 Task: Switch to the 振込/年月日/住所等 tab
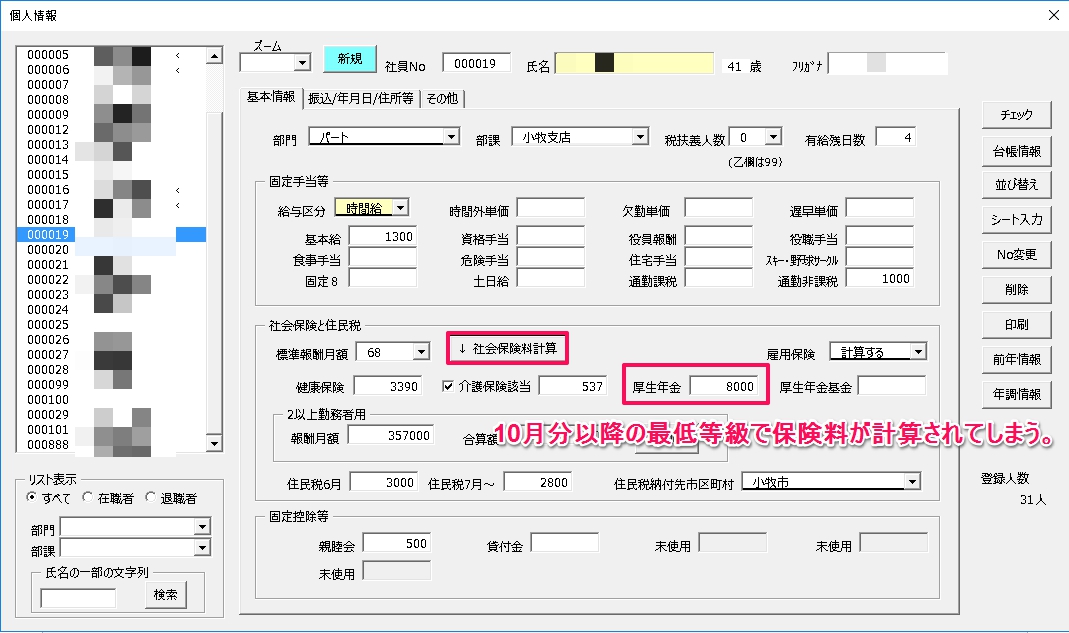click(x=360, y=98)
